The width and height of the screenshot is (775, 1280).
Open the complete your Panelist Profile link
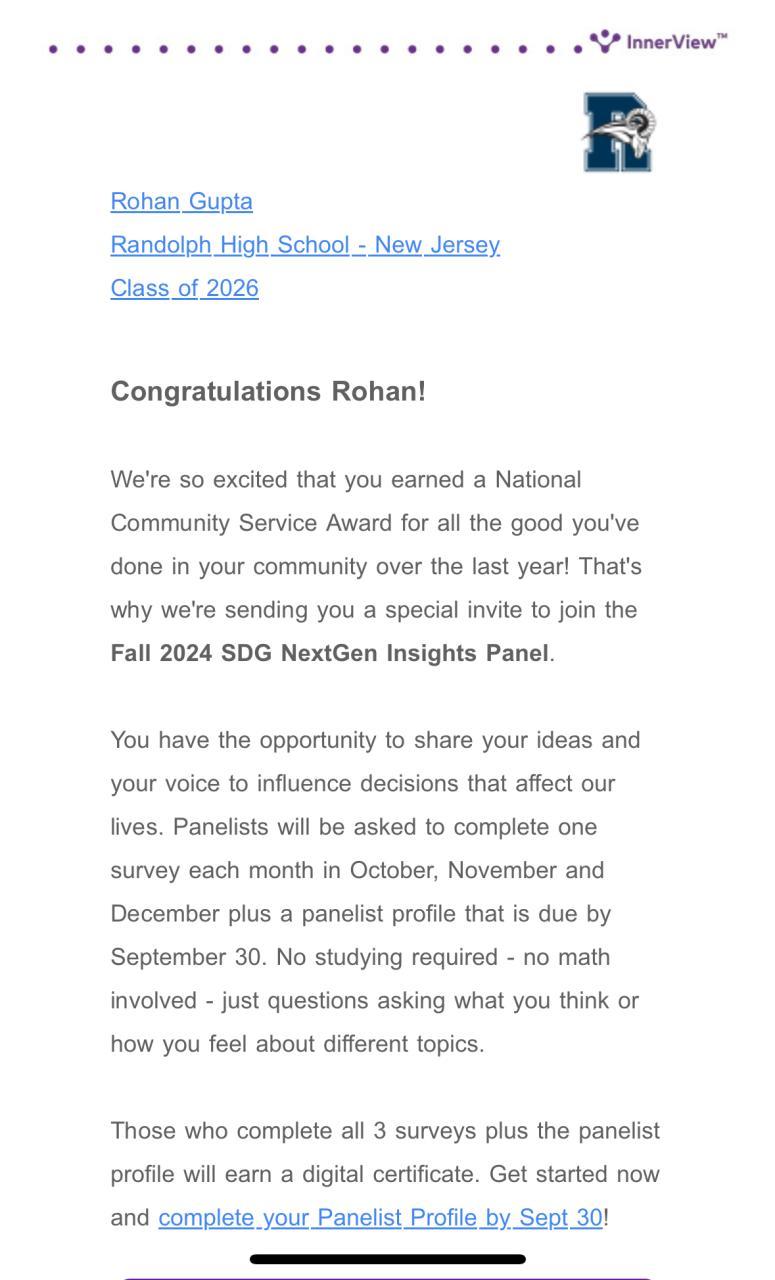click(x=380, y=1217)
